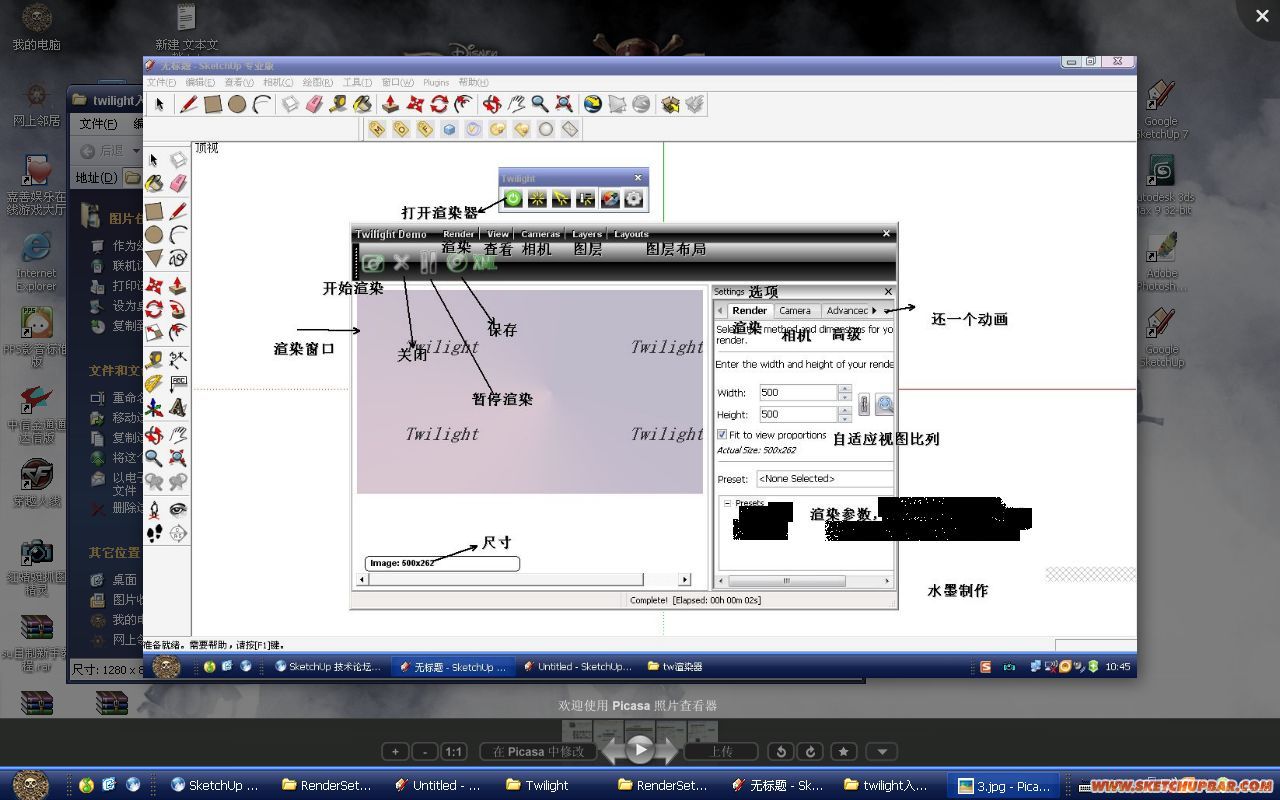Zoom in with the plus button in Picasa viewer
Viewport: 1280px width, 800px height.
[395, 752]
